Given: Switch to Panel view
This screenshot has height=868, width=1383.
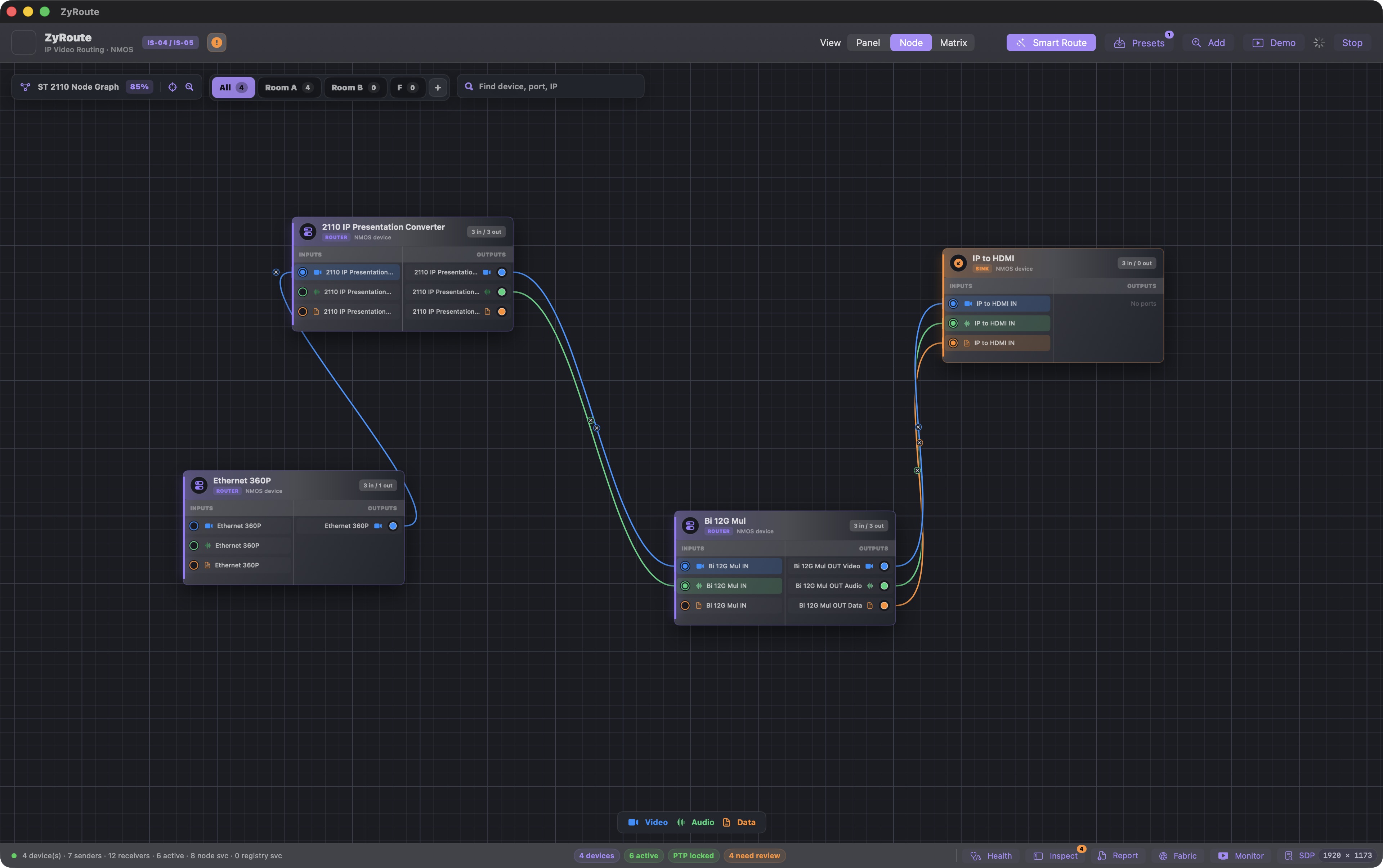Looking at the screenshot, I should coord(868,42).
